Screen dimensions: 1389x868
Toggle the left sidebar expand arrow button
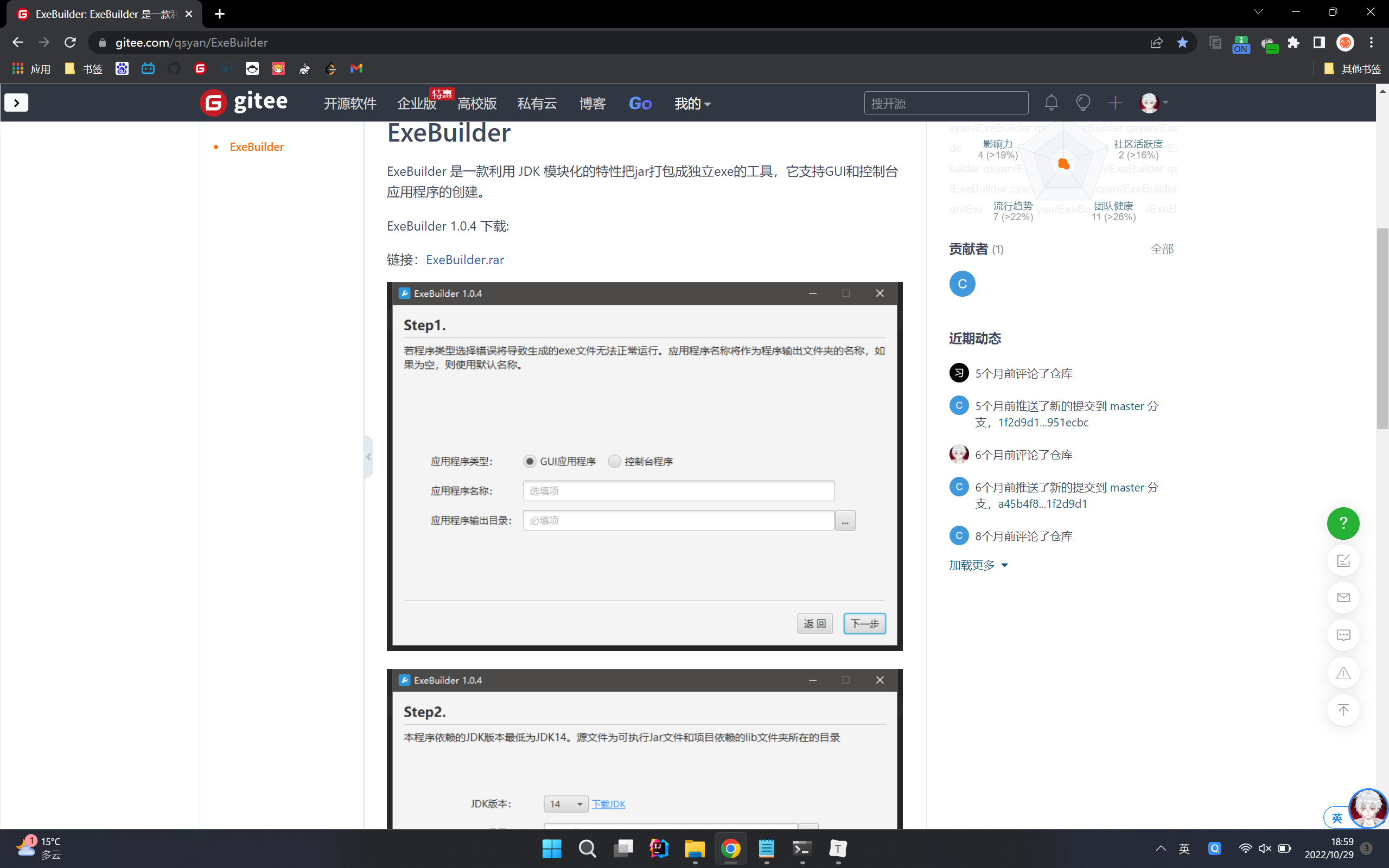coord(16,103)
